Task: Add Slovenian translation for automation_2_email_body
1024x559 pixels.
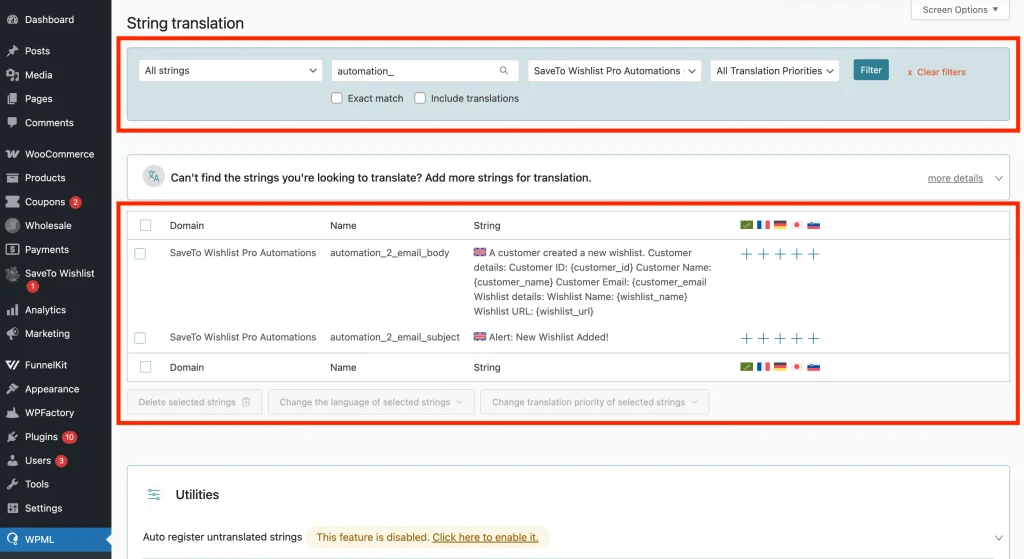Action: click(813, 254)
